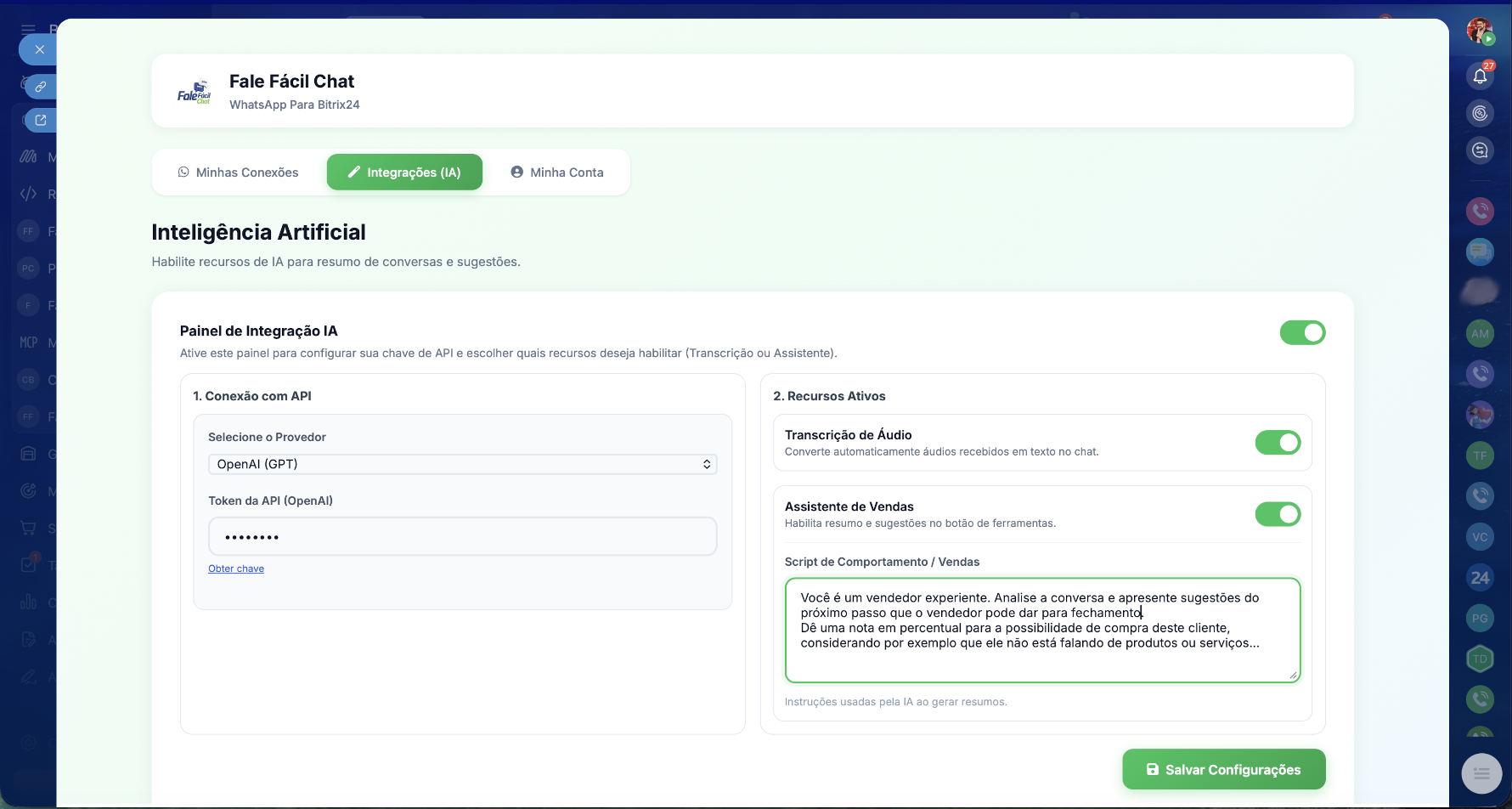Open the Selecione o Provedor dropdown
This screenshot has width=1512, height=809.
462,464
